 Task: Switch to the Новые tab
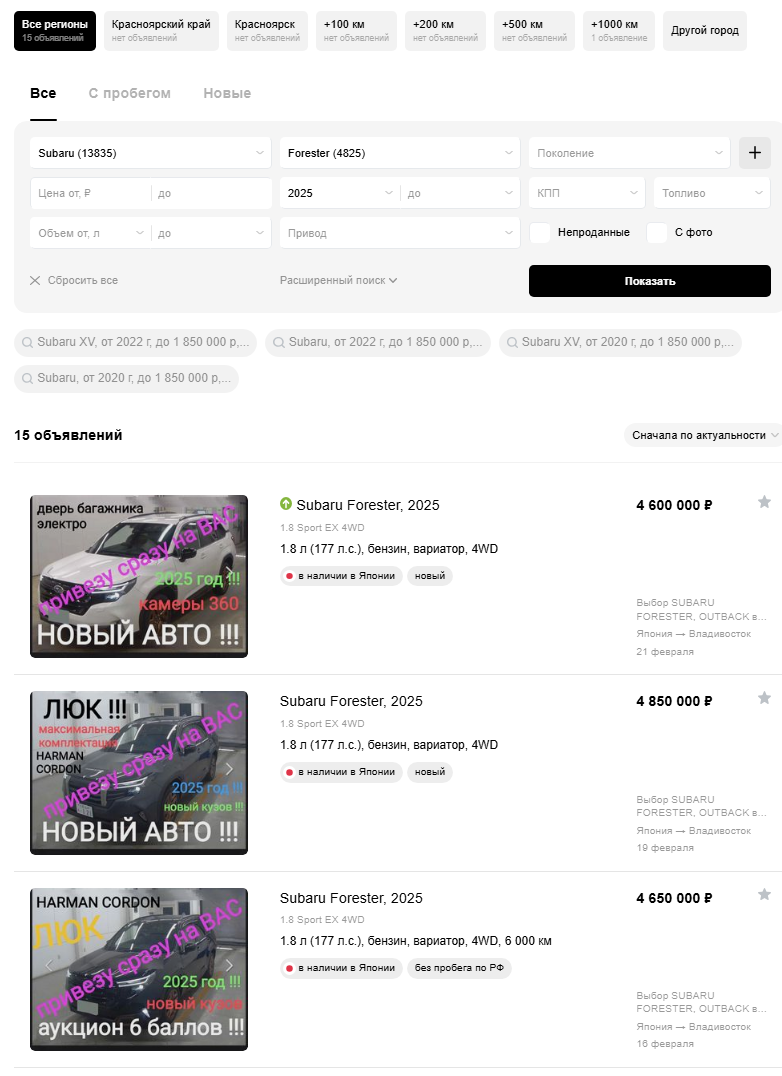coord(227,93)
